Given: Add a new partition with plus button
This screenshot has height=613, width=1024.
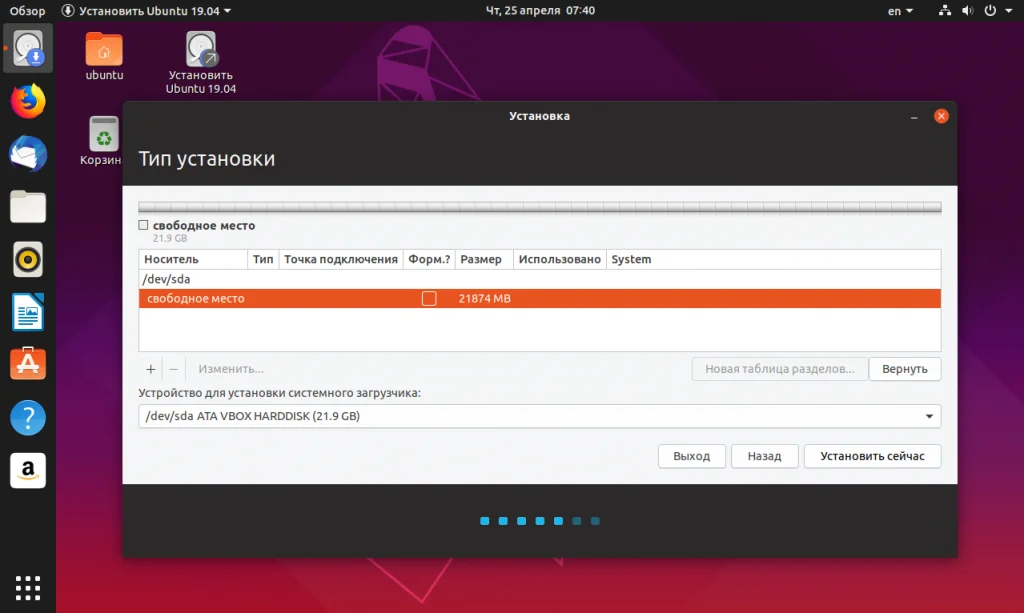Looking at the screenshot, I should (150, 369).
